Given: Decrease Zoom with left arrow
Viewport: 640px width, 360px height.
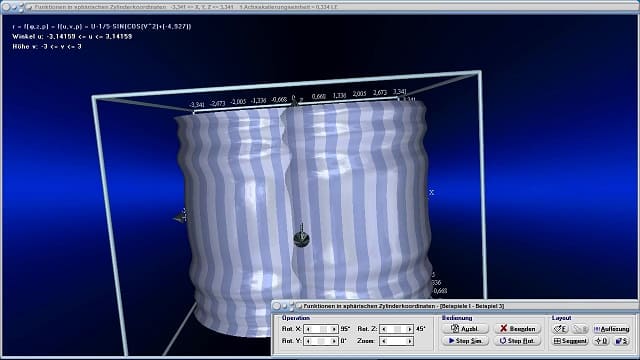Looking at the screenshot, I should [383, 341].
